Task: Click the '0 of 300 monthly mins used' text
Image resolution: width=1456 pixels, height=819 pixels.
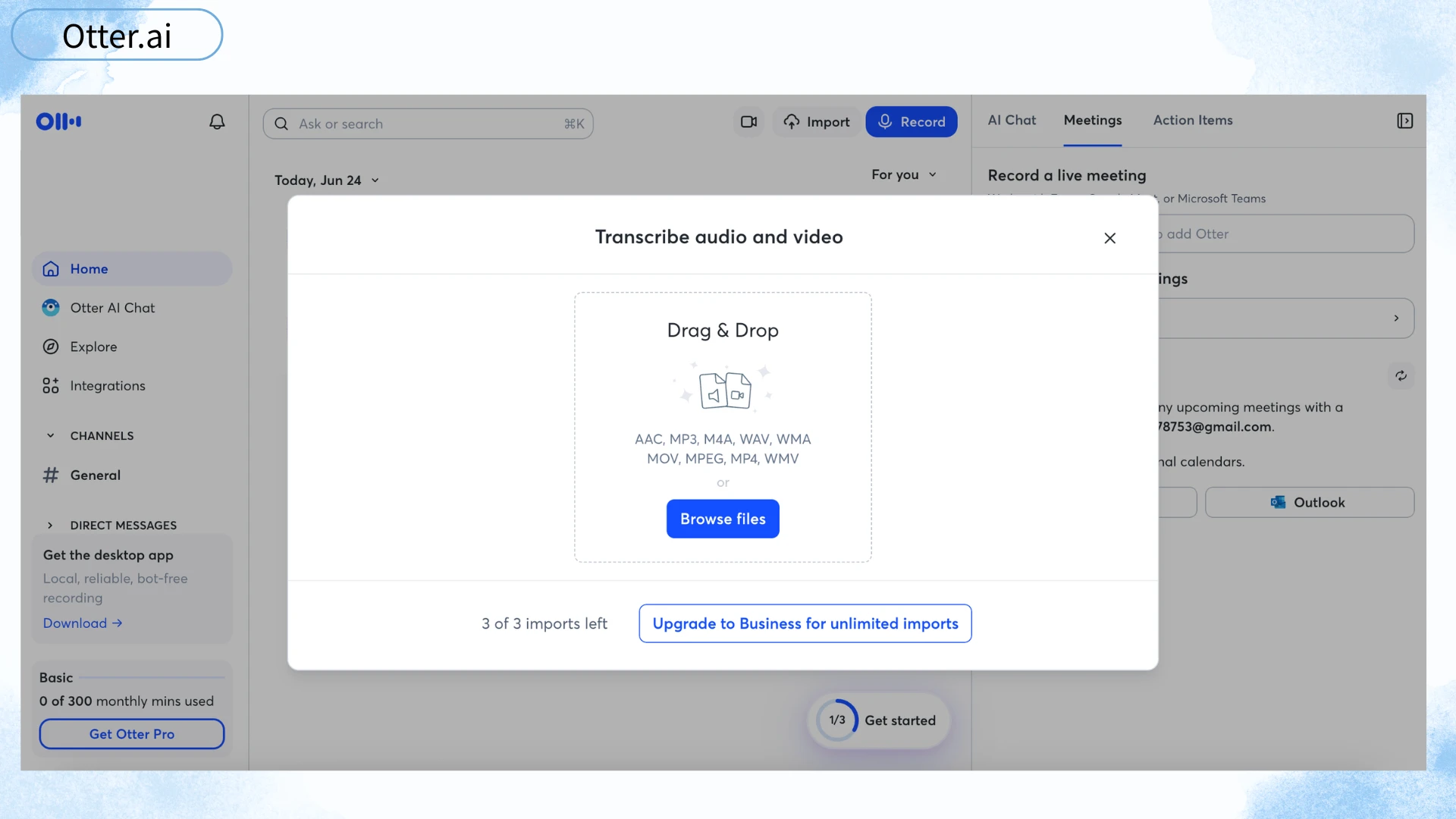Action: point(127,701)
